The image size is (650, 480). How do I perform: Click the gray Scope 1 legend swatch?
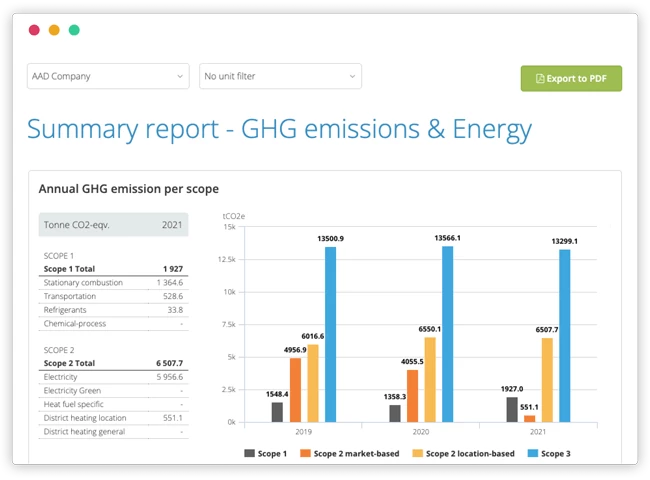point(250,453)
